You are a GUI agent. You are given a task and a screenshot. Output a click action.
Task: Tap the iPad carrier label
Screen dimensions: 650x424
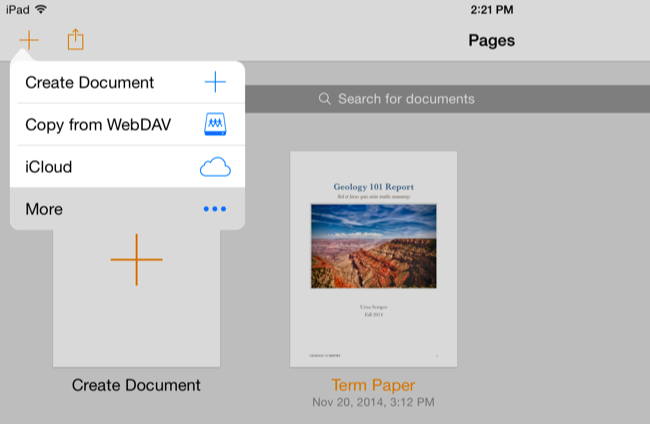[18, 10]
